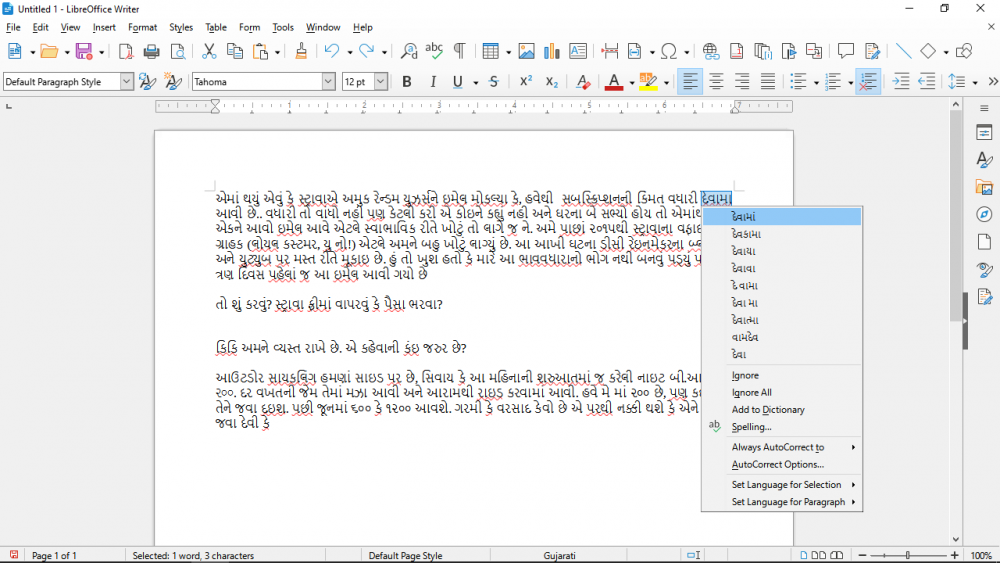The image size is (1000, 563).
Task: Open the Paragraph Style dropdown
Action: coord(126,82)
